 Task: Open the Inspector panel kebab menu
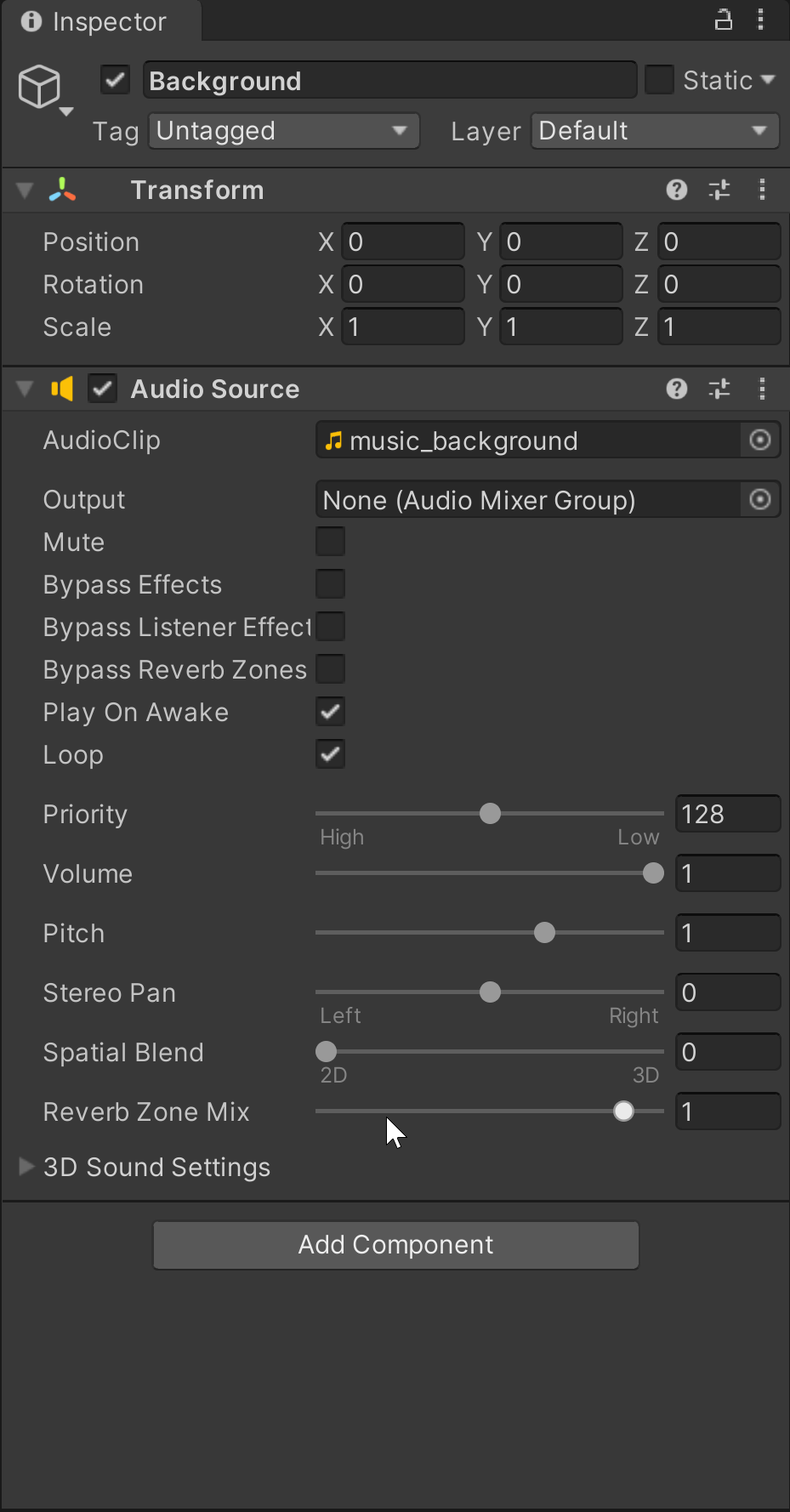click(x=761, y=20)
